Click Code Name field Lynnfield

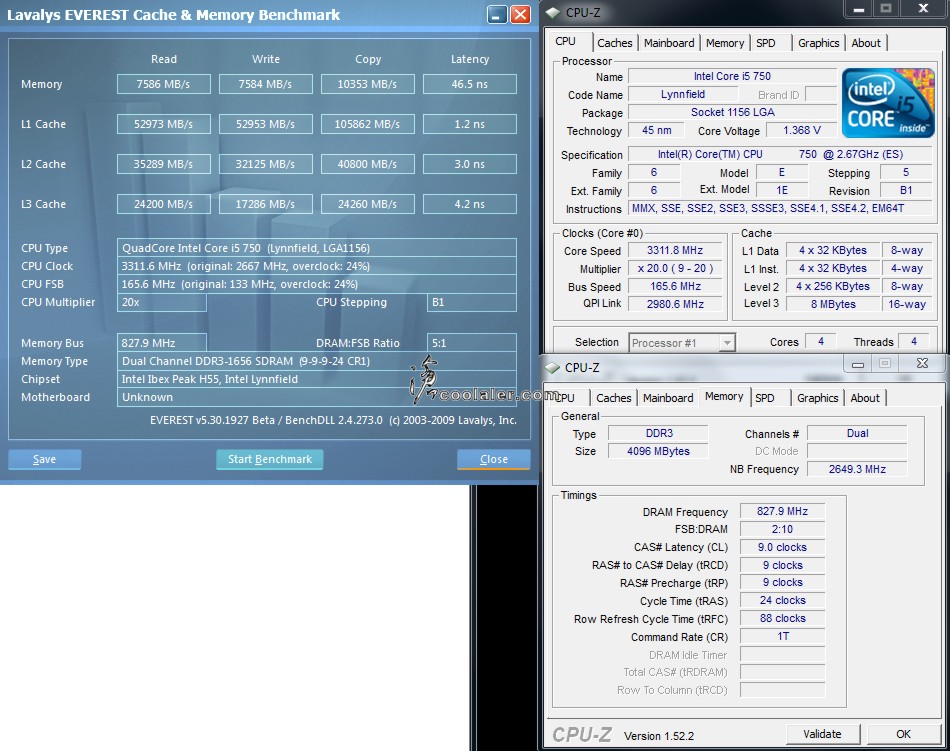683,94
